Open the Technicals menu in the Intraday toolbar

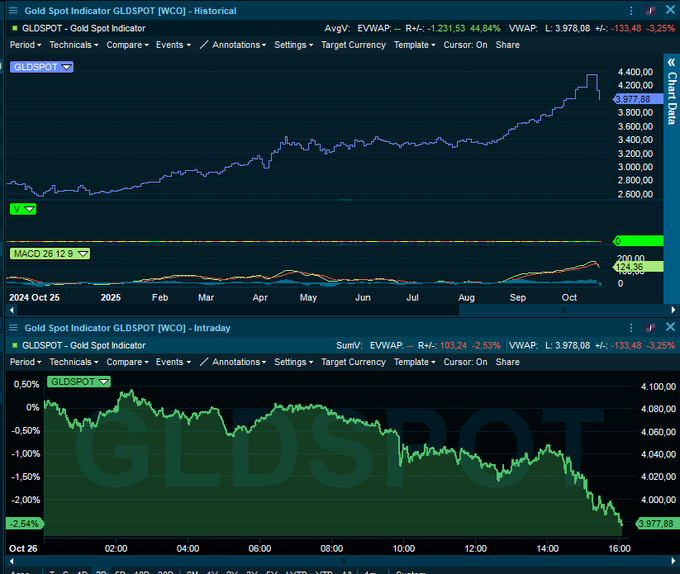pos(74,362)
